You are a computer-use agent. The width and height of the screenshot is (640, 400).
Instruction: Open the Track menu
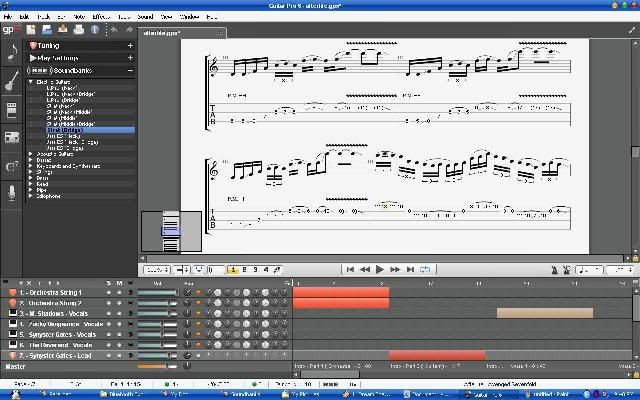pyautogui.click(x=44, y=17)
